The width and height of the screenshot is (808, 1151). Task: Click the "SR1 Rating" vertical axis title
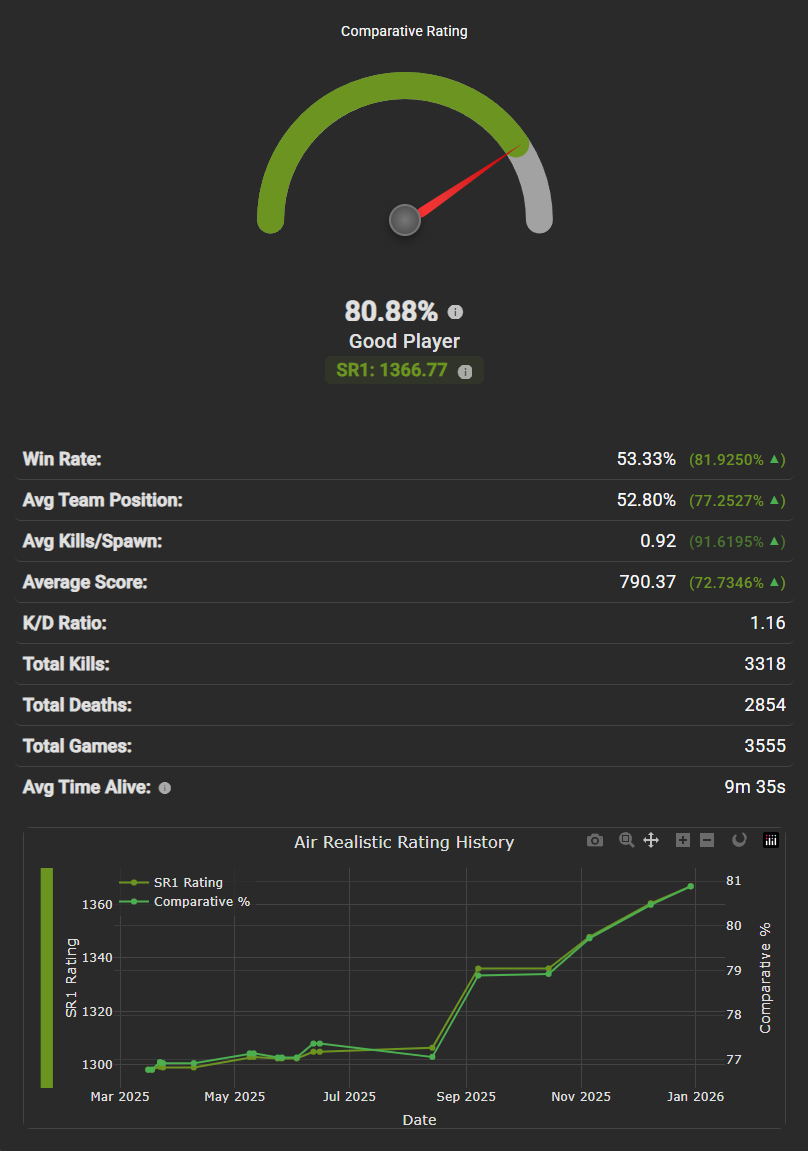coord(71,978)
